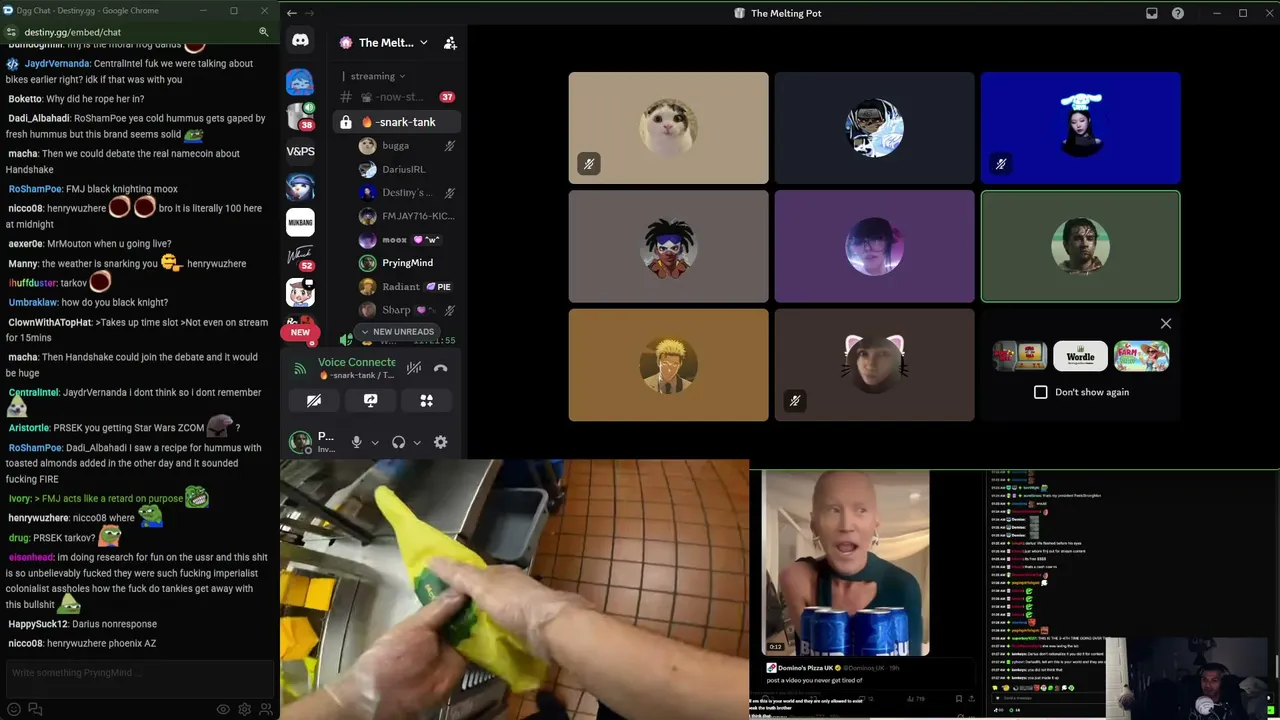Click username RoShamPoe saying FMJ black knighting
1280x720 pixels.
pyautogui.click(x=35, y=189)
